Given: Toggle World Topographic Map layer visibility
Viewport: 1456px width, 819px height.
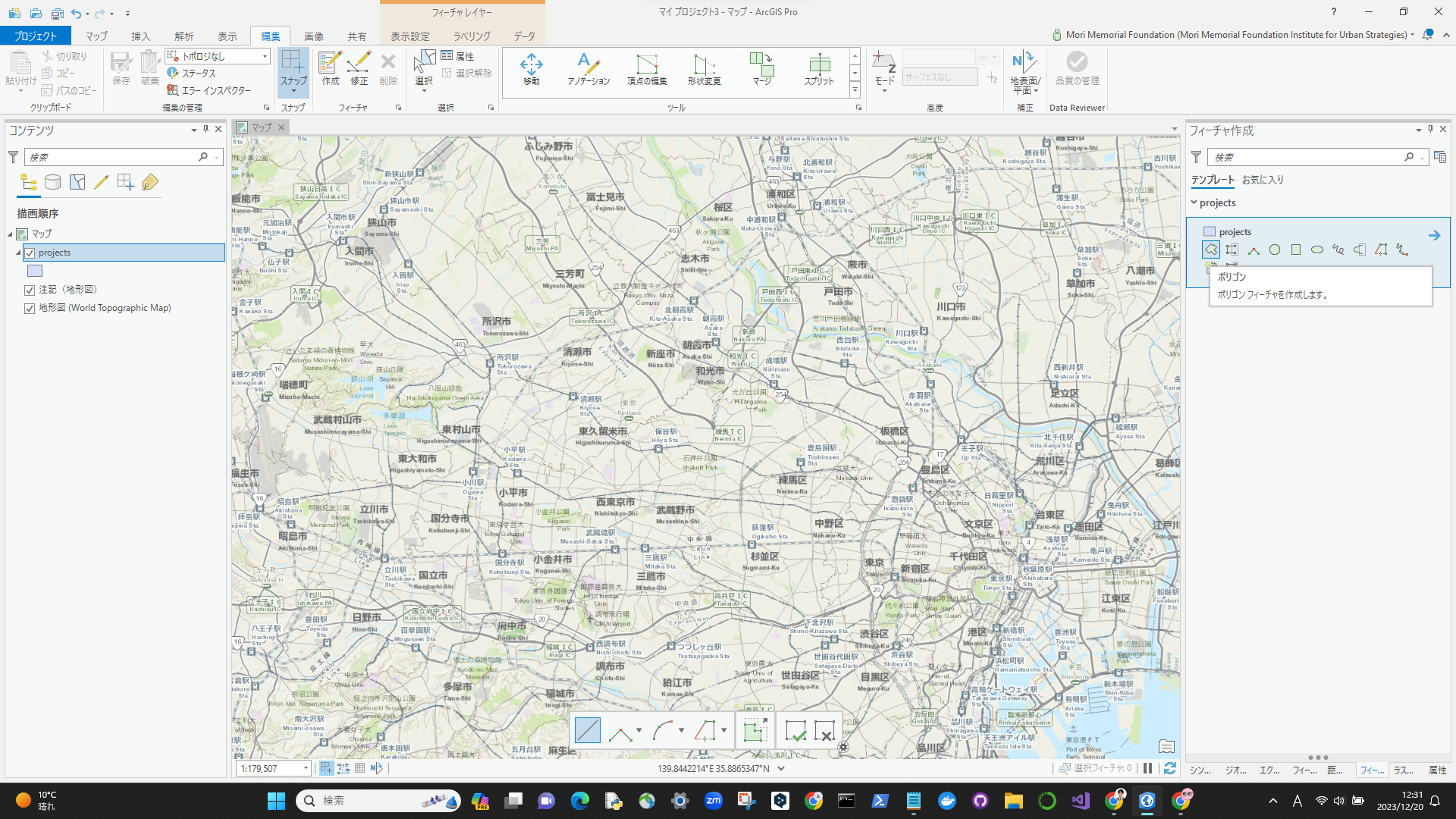Looking at the screenshot, I should 30,308.
